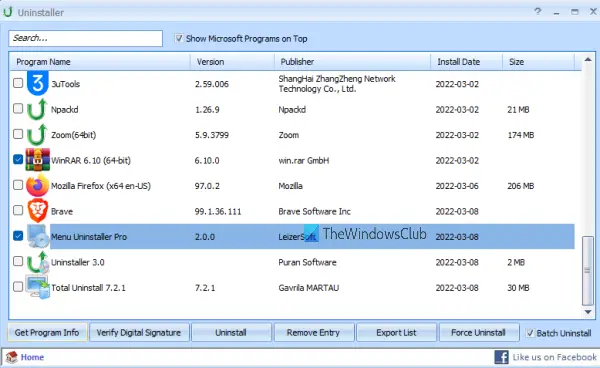Screen dimensions: 600x368
Task: Tick the Uninstaller 3.0 checkbox
Action: point(18,261)
